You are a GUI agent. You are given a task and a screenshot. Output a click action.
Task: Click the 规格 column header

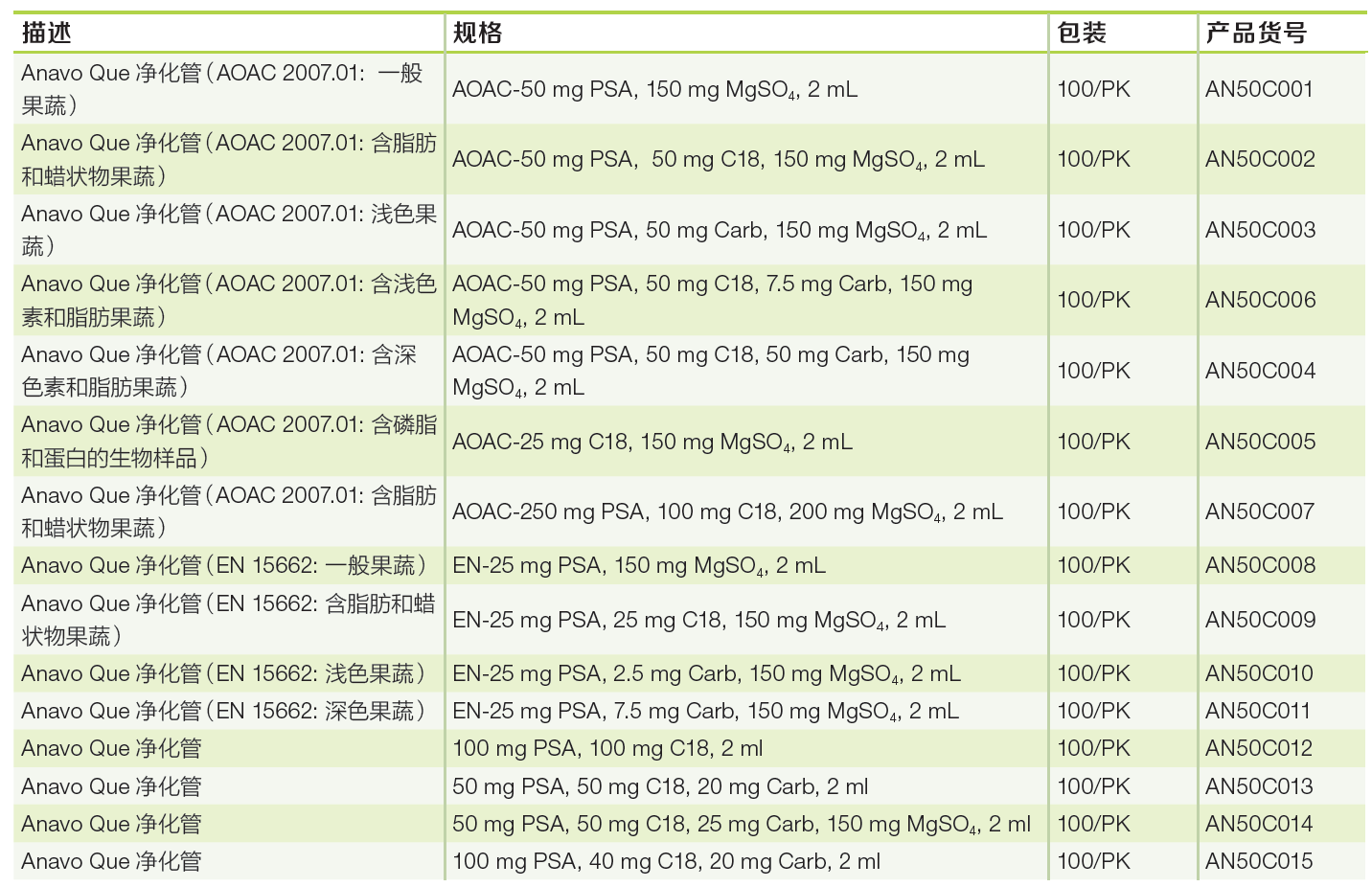(x=477, y=34)
